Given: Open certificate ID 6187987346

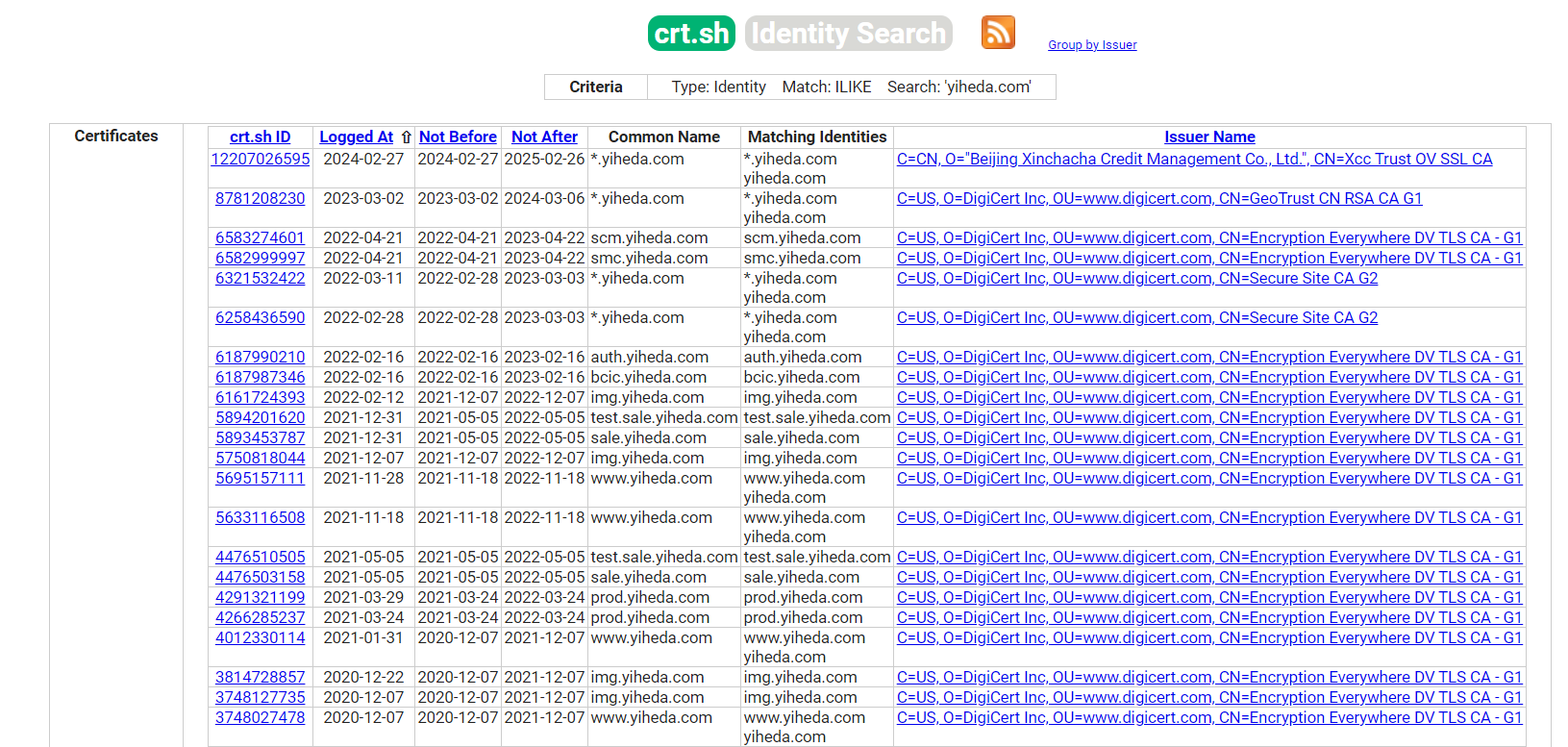Looking at the screenshot, I should 261,378.
